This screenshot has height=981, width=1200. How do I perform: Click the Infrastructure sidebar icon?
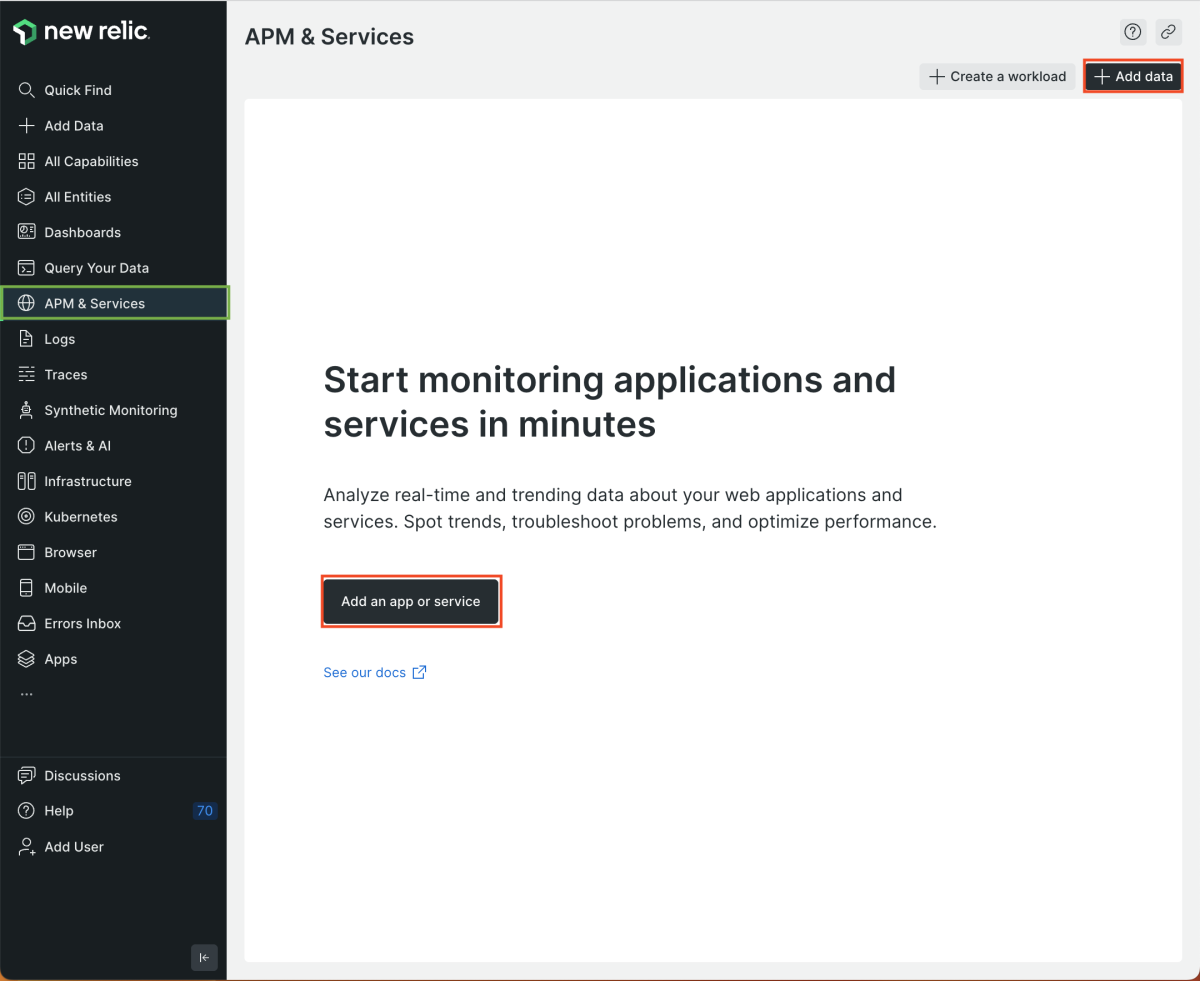coord(27,481)
